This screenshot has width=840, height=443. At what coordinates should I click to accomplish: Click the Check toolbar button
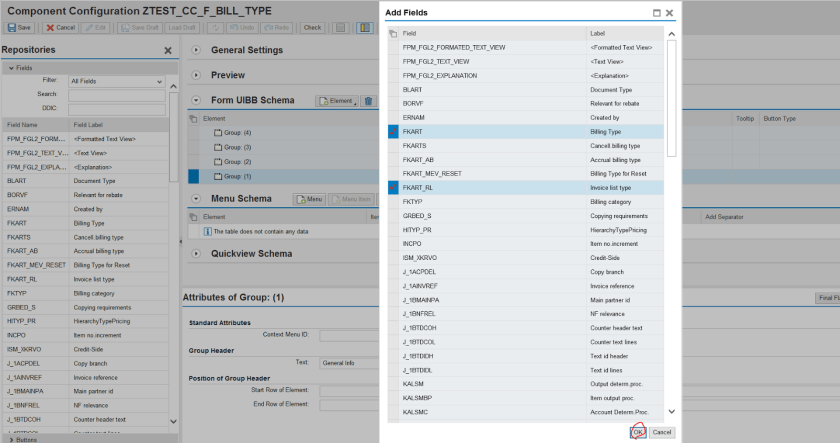coord(312,28)
